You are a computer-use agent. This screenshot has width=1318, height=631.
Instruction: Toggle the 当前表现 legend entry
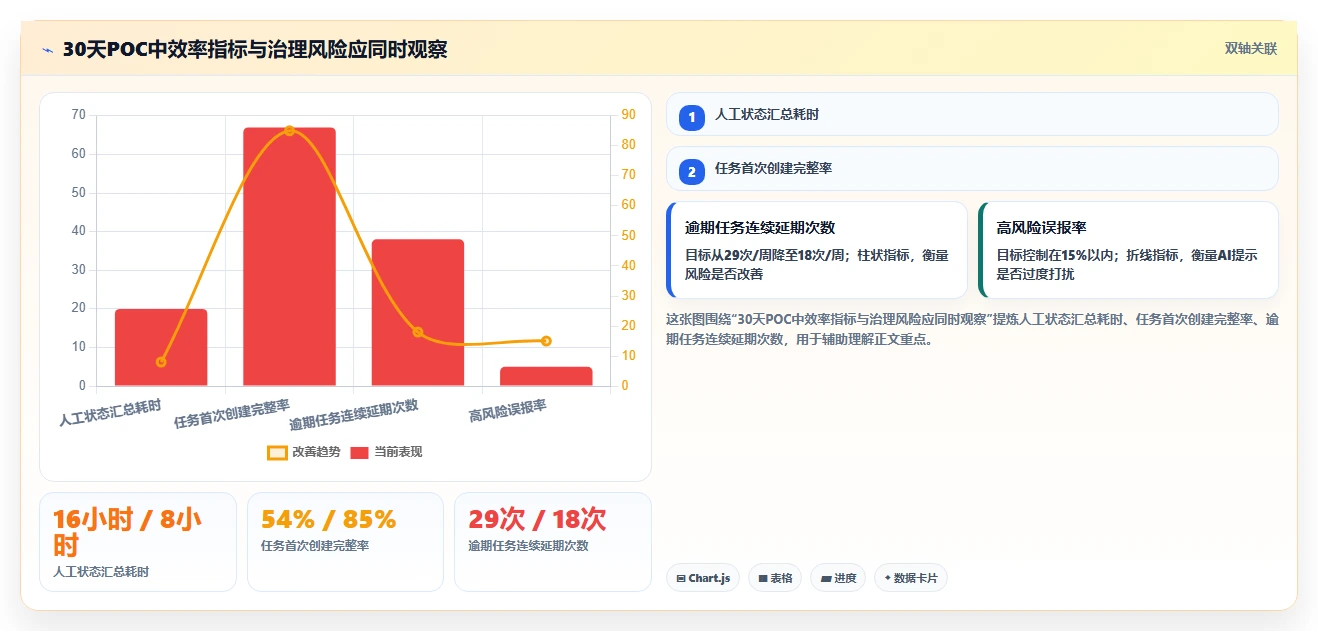tap(386, 452)
